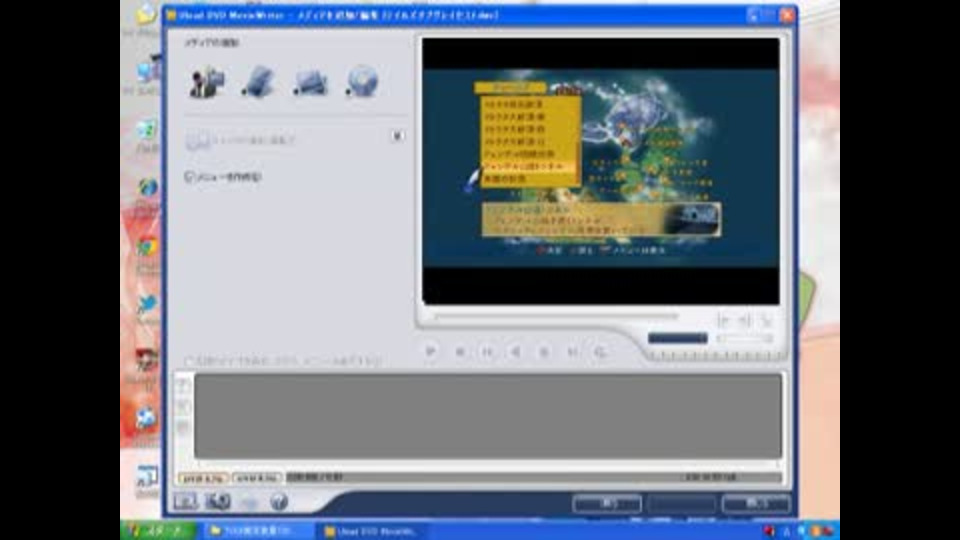Image resolution: width=960 pixels, height=540 pixels.
Task: Open the Twitter bird desktop icon
Action: [x=147, y=304]
